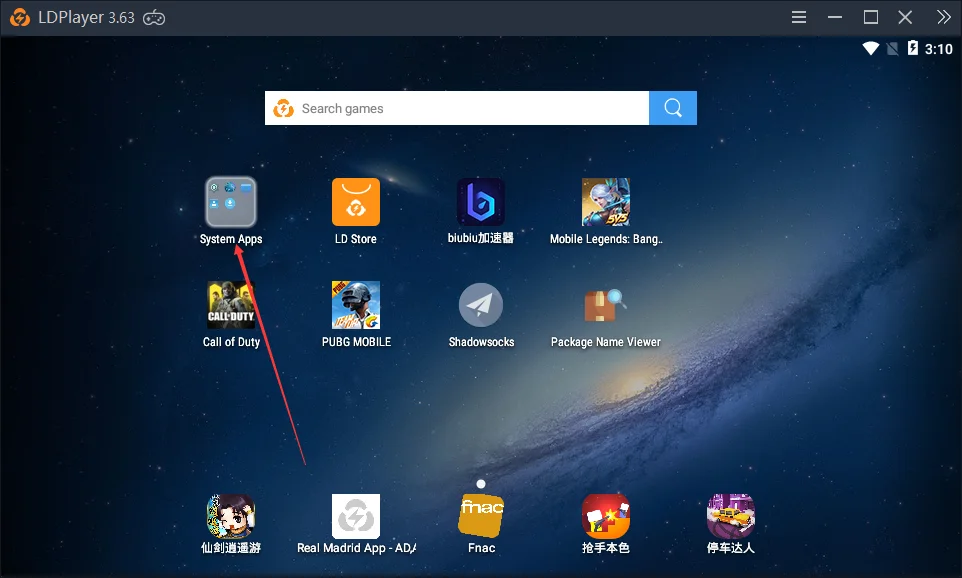Open Package Name Viewer
The width and height of the screenshot is (962, 578).
pyautogui.click(x=606, y=305)
